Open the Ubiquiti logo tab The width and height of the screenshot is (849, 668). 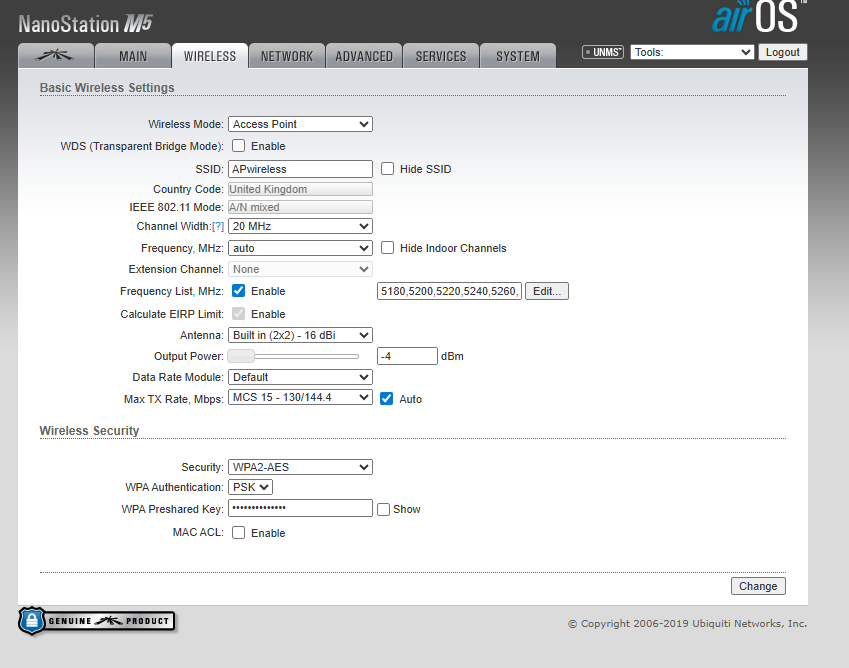click(x=56, y=56)
